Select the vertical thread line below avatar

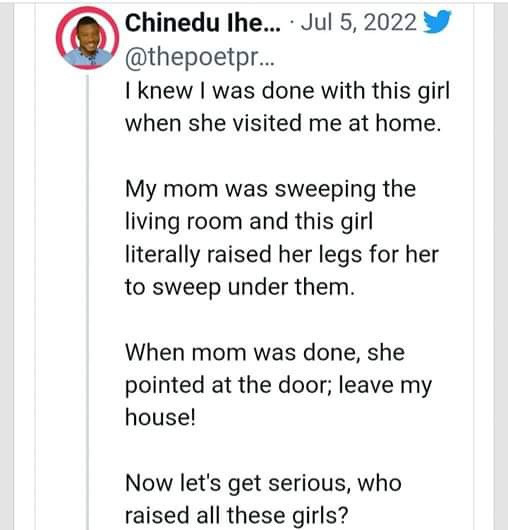tap(88, 302)
